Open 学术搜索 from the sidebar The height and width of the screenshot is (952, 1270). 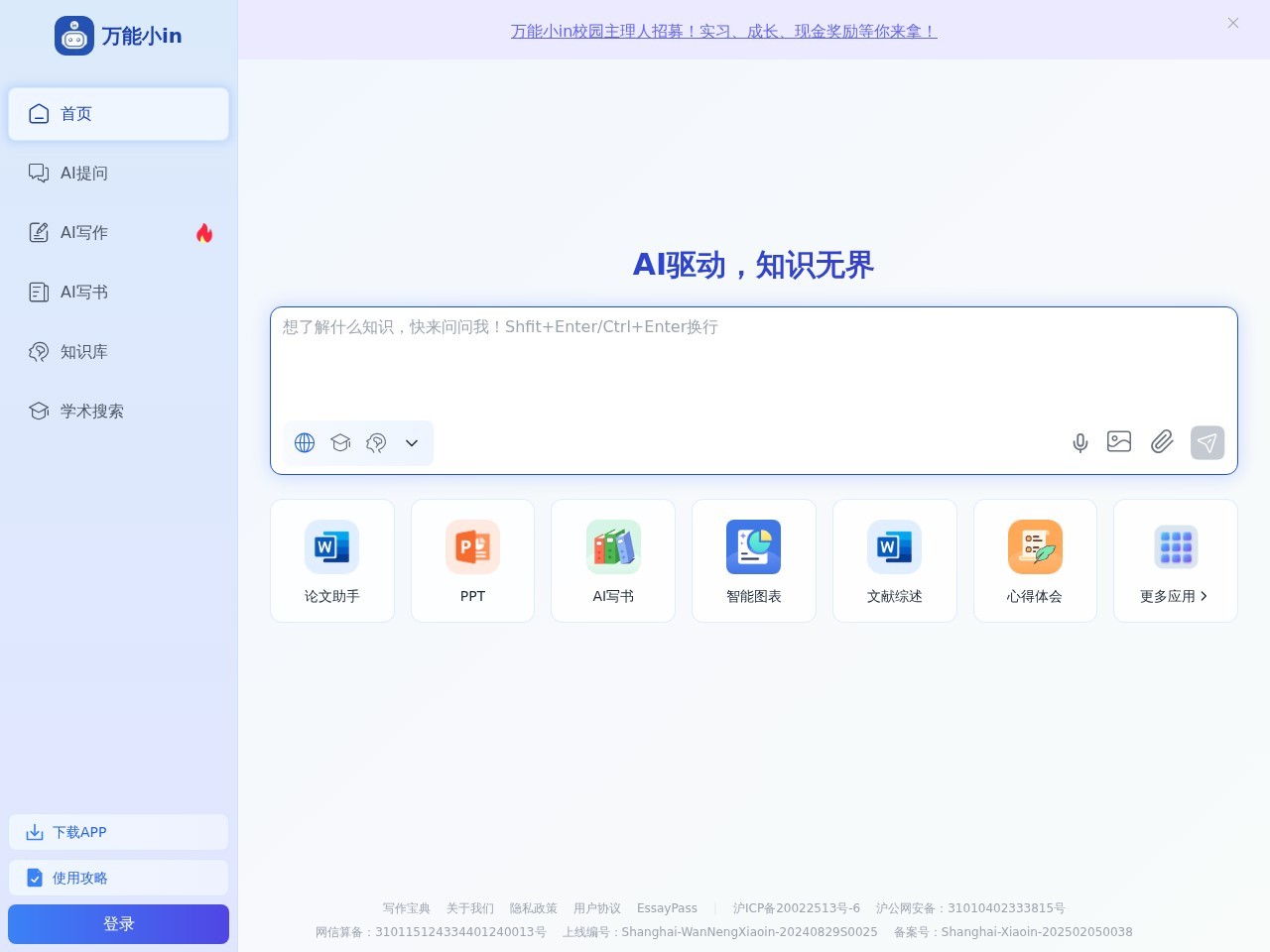pos(91,411)
